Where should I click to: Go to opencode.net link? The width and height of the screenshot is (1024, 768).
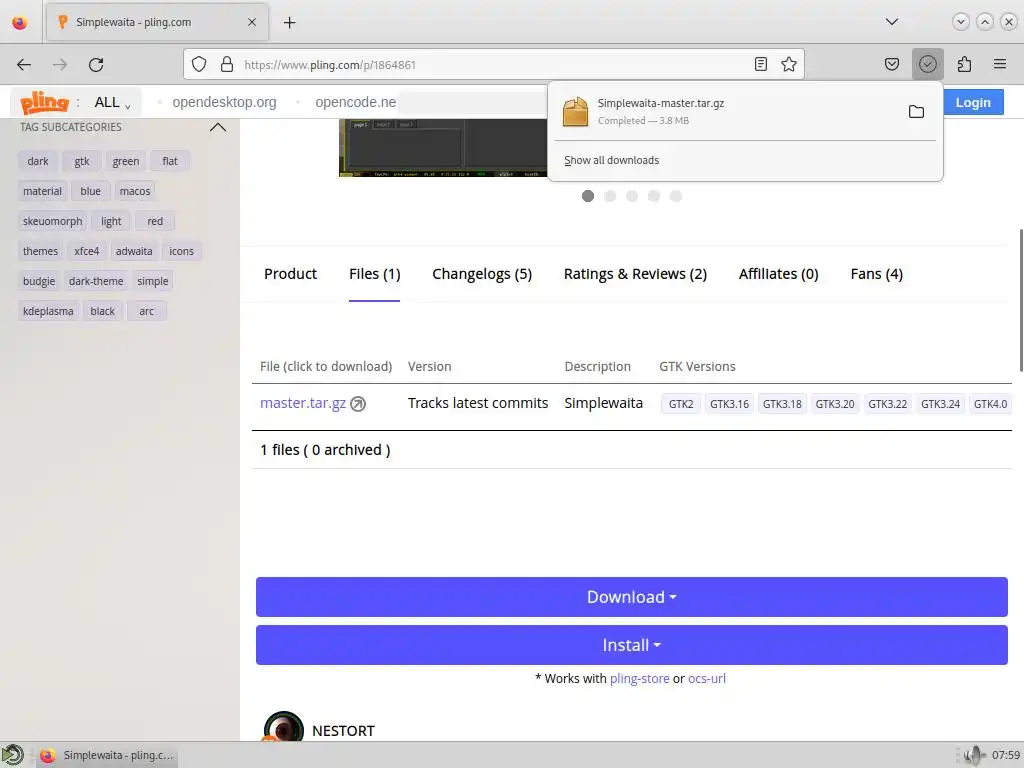[x=355, y=103]
